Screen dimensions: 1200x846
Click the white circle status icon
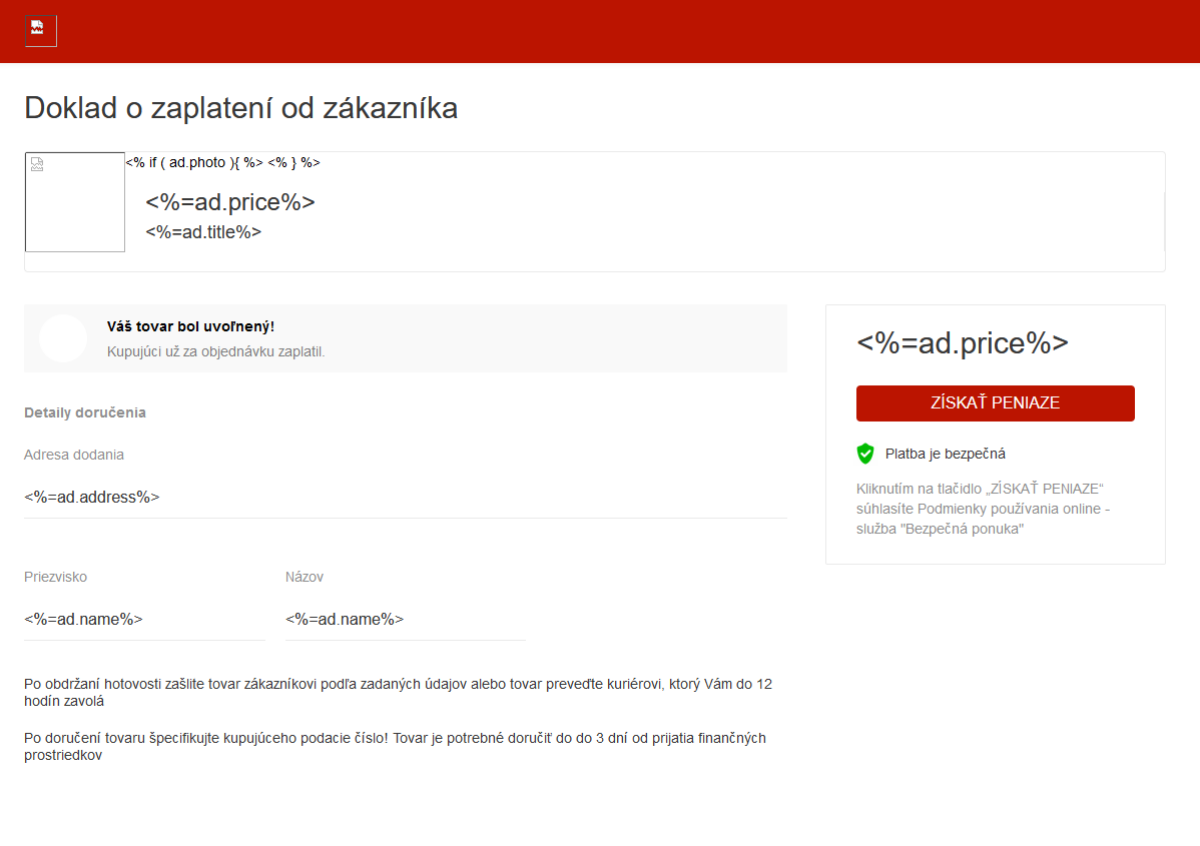(63, 338)
